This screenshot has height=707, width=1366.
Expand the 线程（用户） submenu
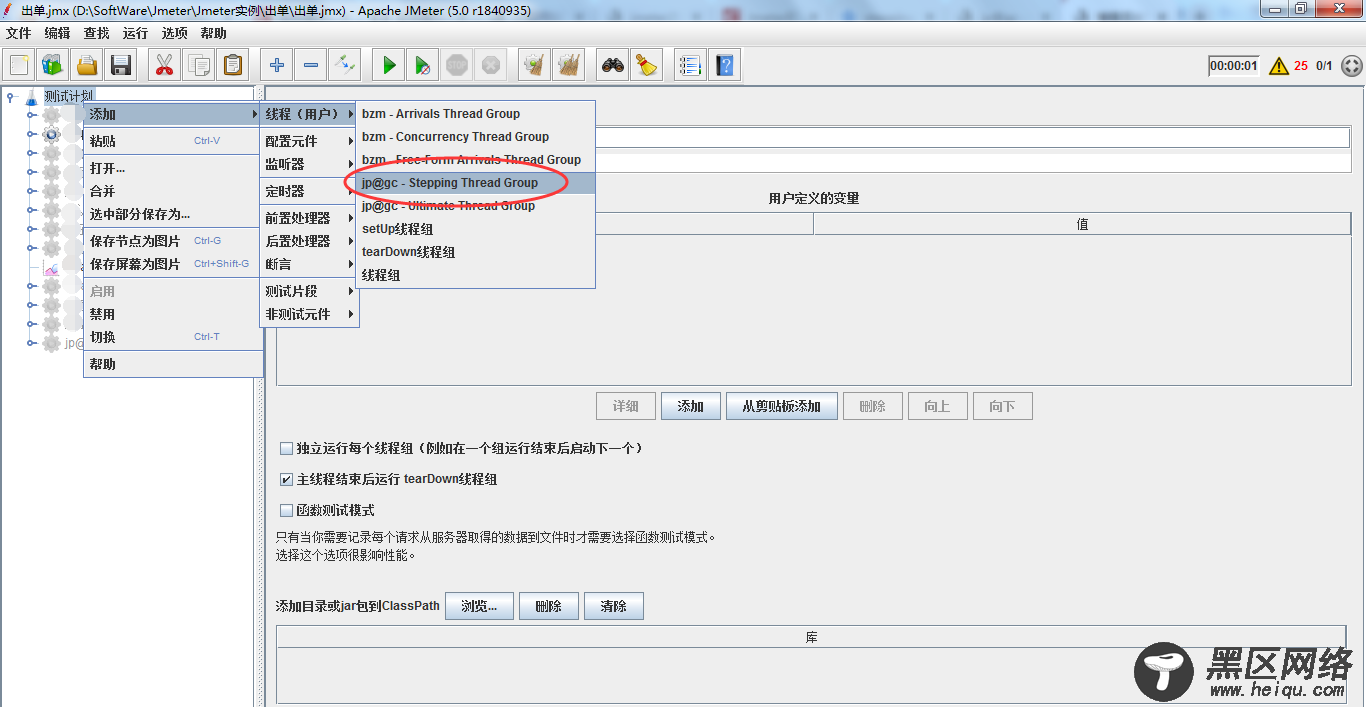[x=309, y=114]
